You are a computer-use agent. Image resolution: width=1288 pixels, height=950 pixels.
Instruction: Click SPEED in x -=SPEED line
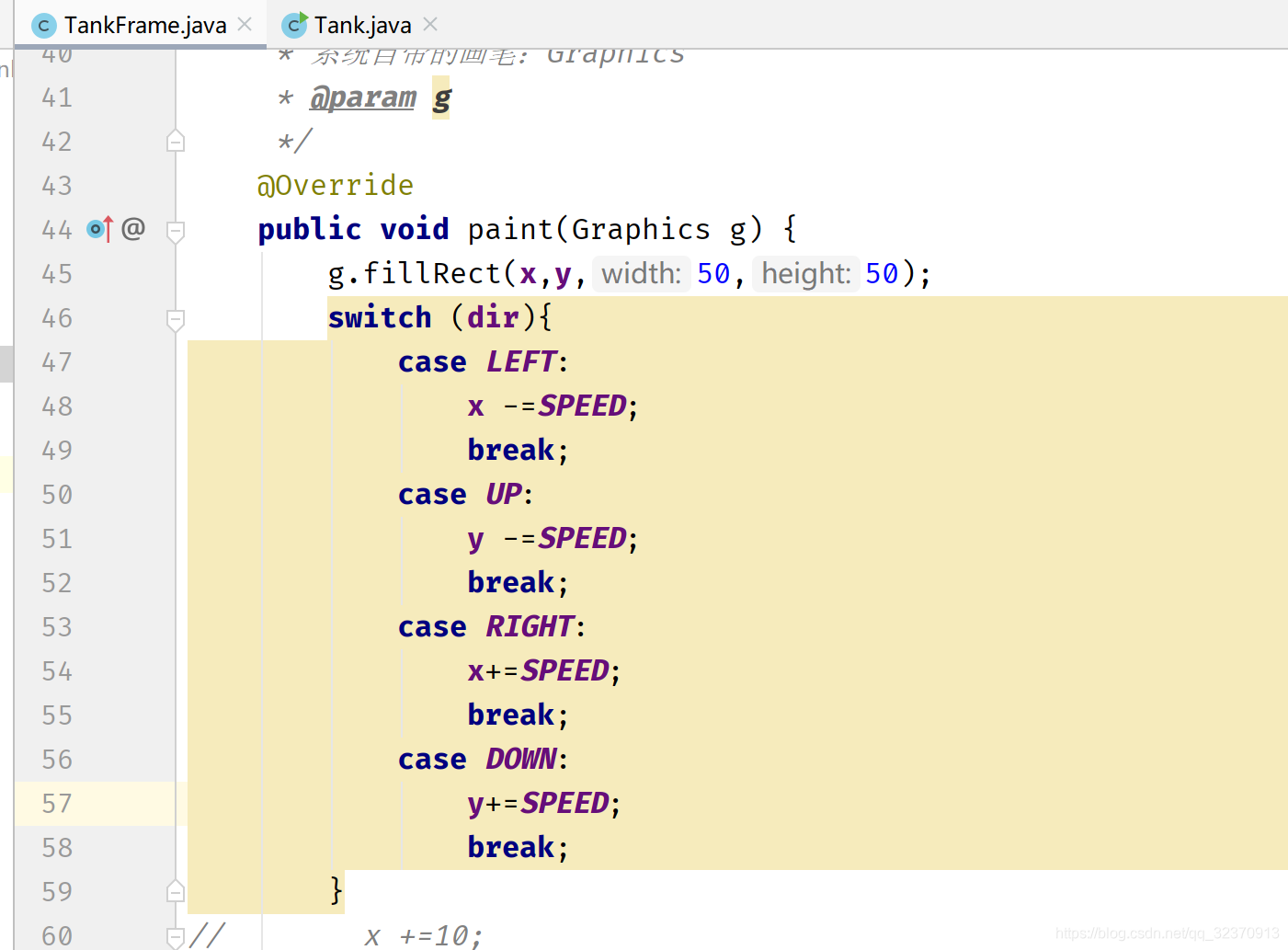583,406
